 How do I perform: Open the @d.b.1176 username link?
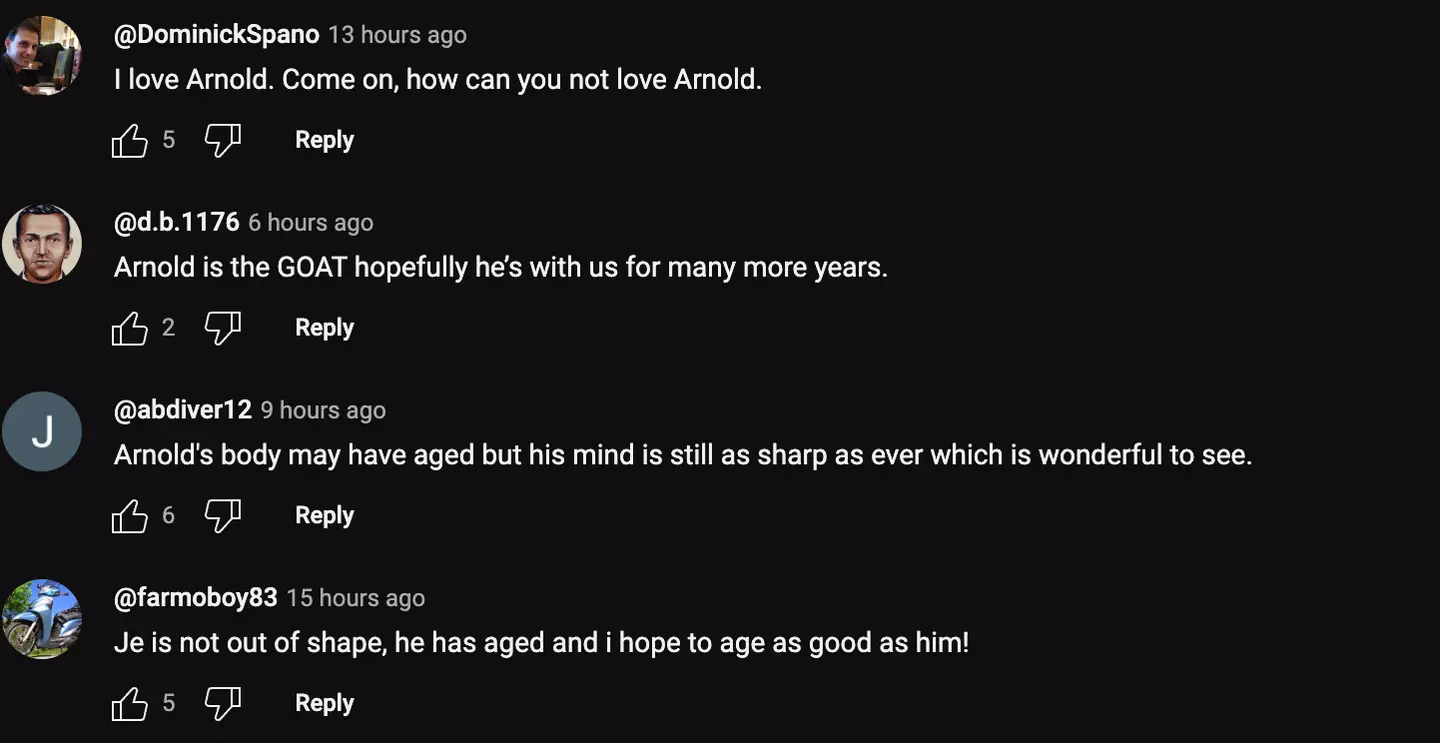(x=177, y=222)
